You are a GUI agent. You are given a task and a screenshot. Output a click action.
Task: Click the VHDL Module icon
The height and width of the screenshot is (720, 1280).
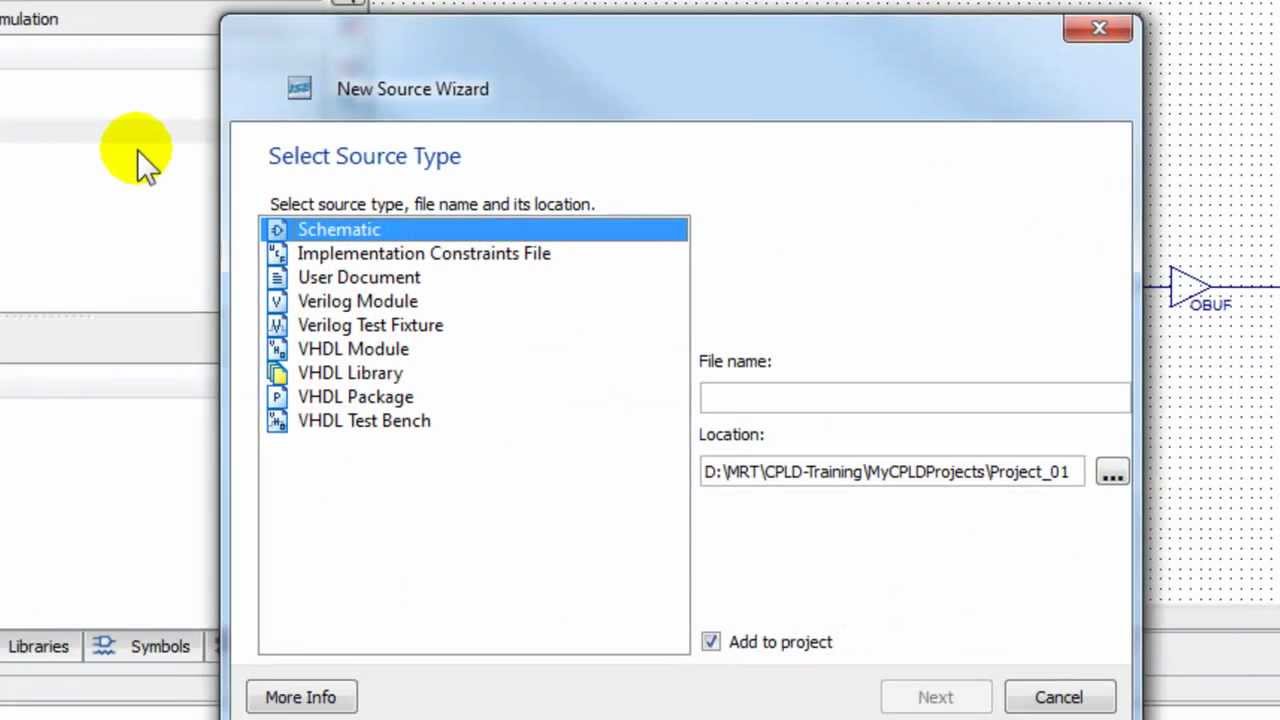point(278,349)
